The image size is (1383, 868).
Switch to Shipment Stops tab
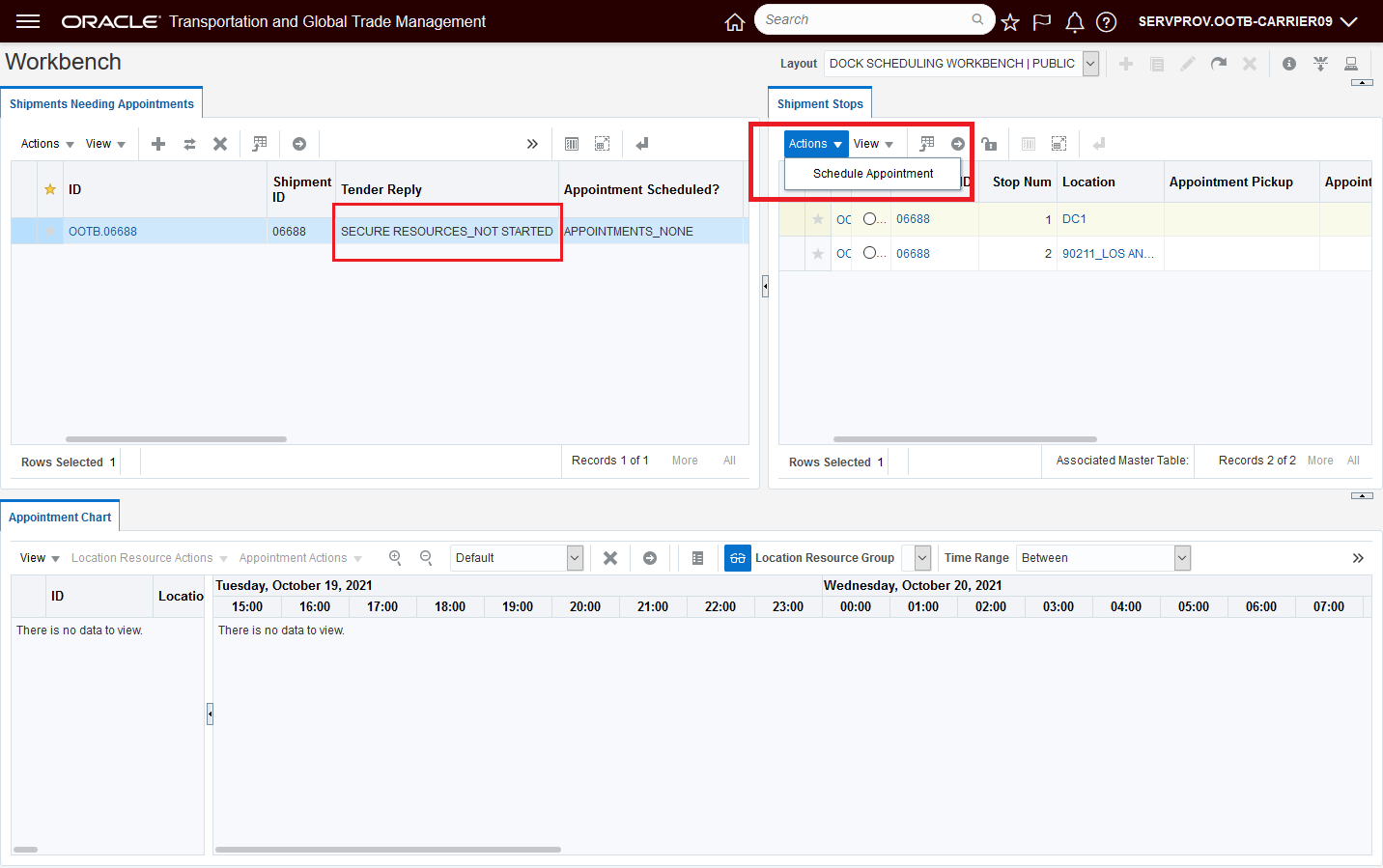(x=820, y=104)
